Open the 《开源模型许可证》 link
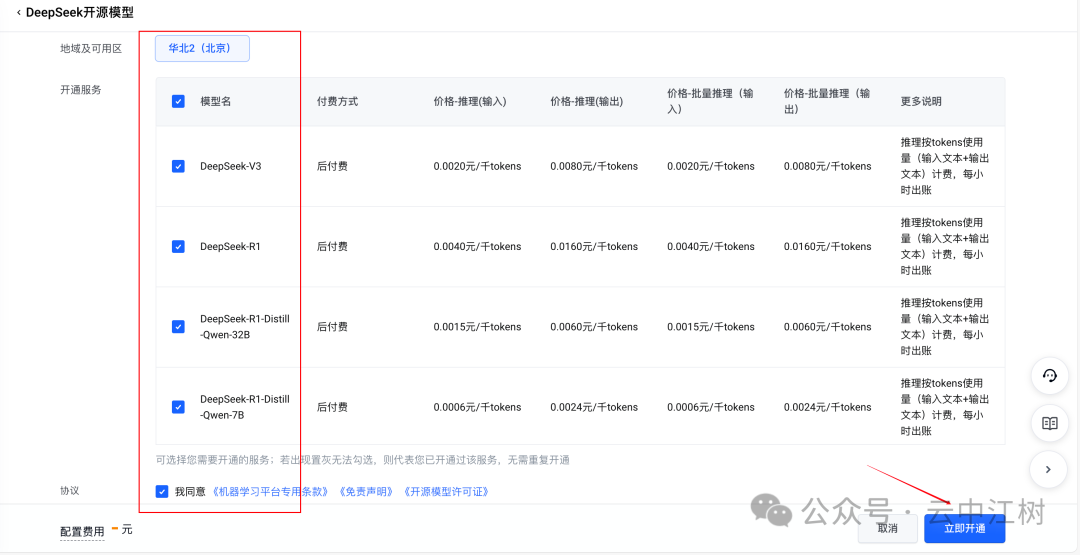The height and width of the screenshot is (555, 1080). pos(446,492)
